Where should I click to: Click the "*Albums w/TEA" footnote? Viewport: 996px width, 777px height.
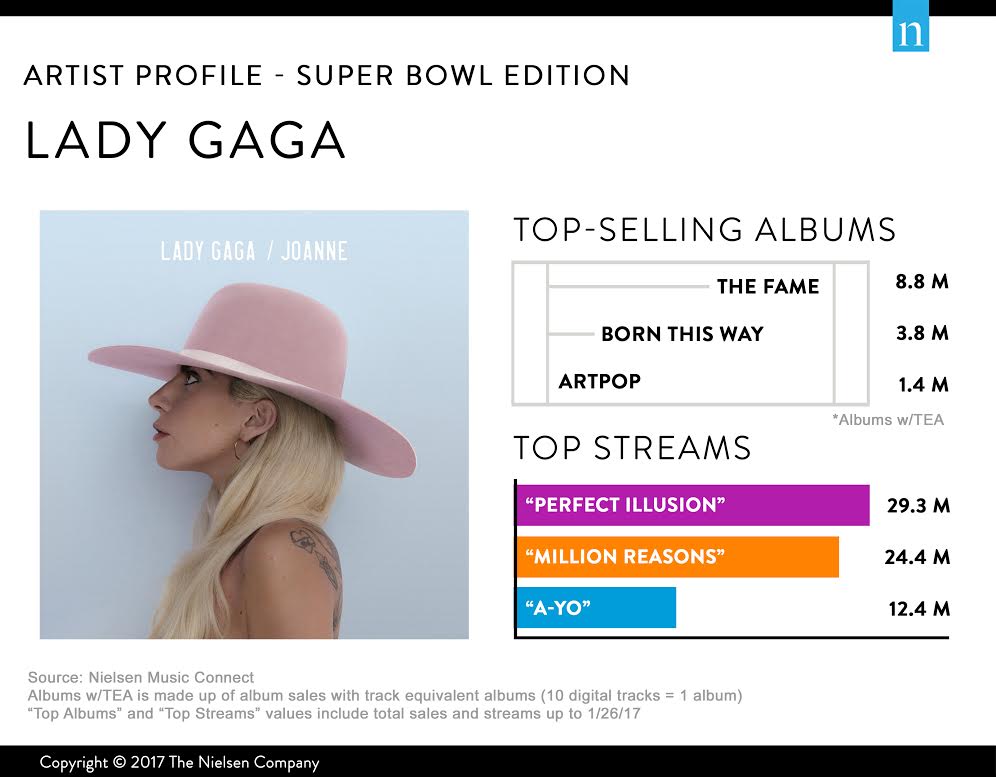[888, 420]
